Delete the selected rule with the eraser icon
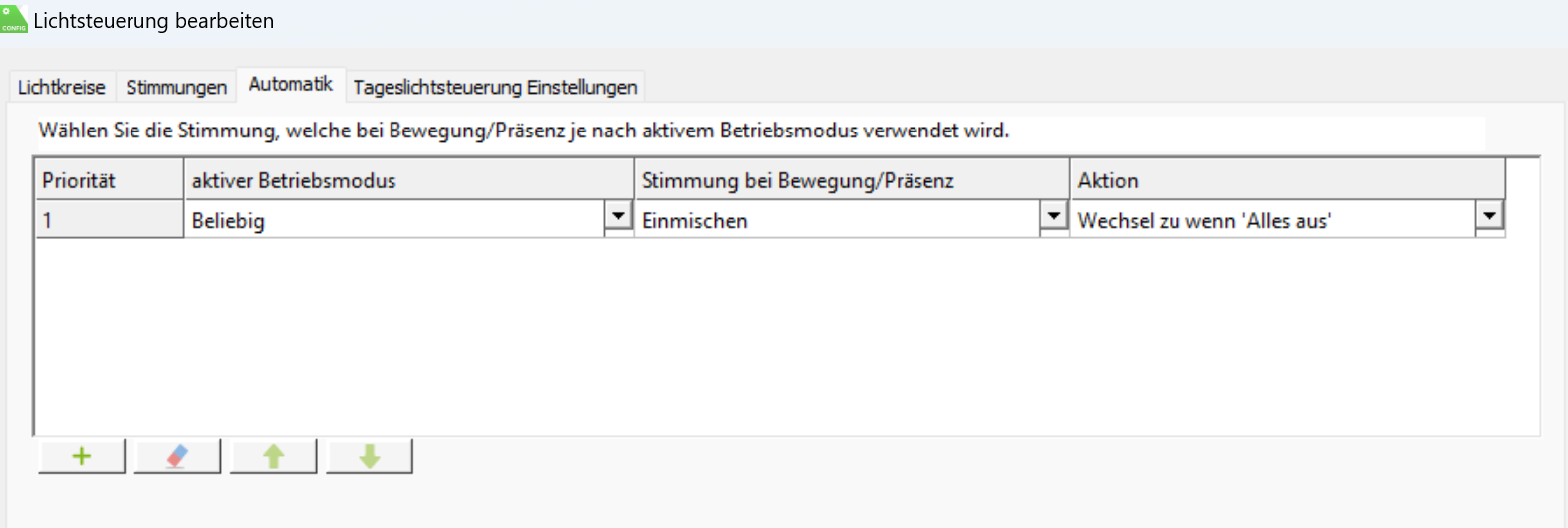 177,456
